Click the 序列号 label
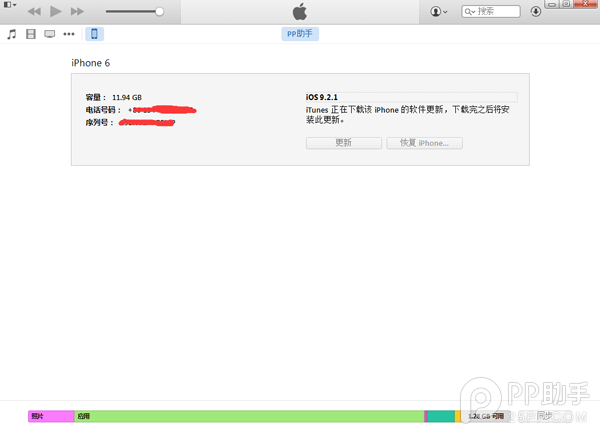 (x=99, y=122)
